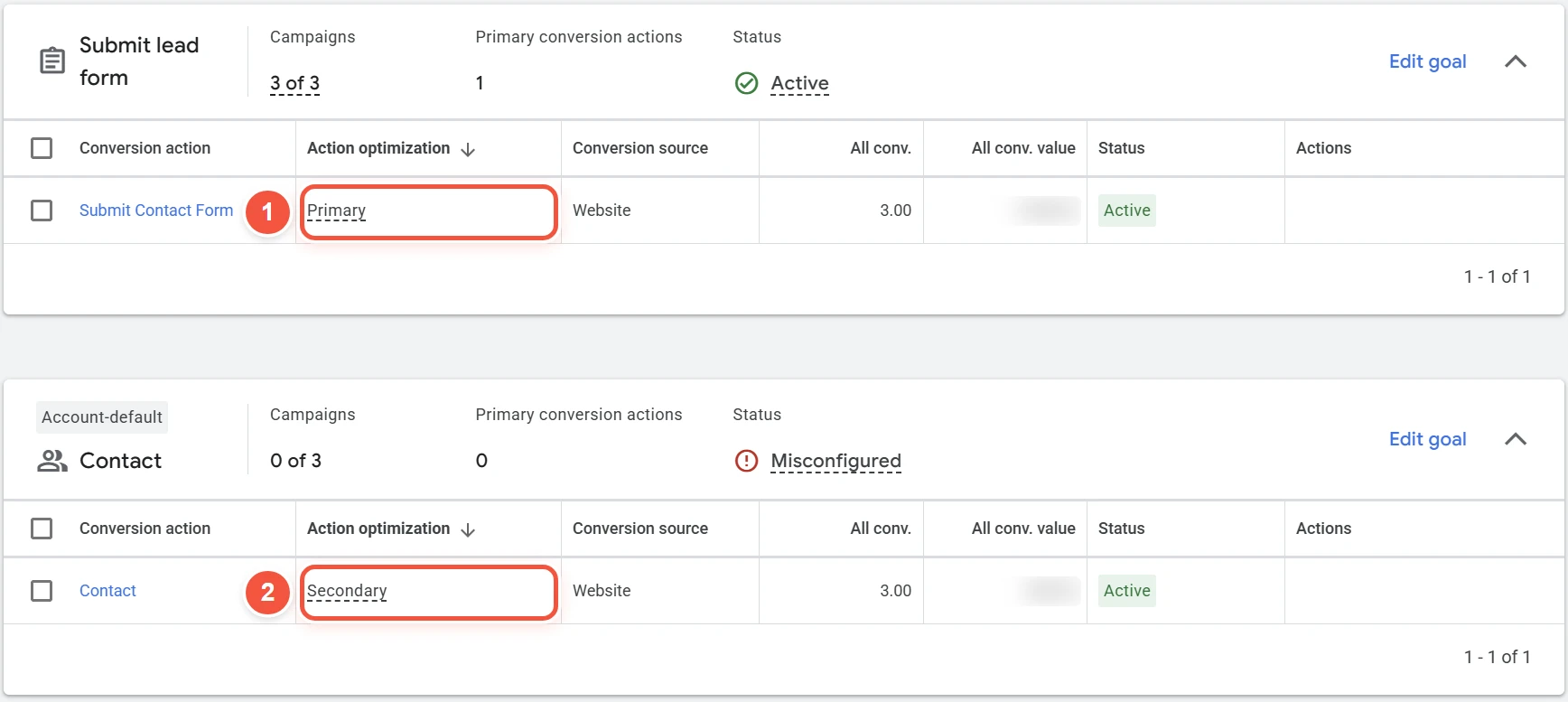Screen dimensions: 1568x702
Task: Click the Misconfigured status text
Action: pos(835,461)
